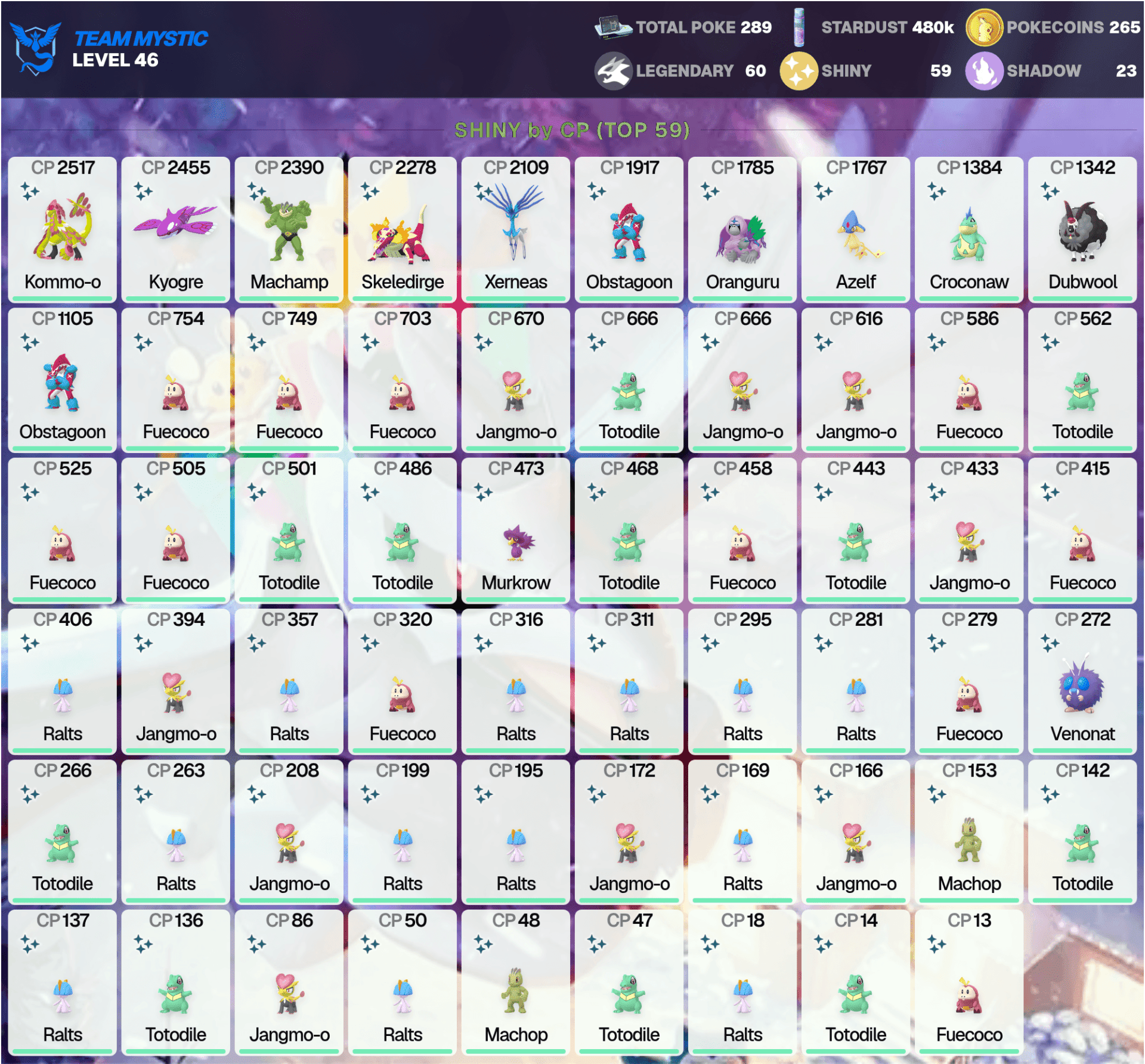Click the 'CP 320' label

(403, 619)
